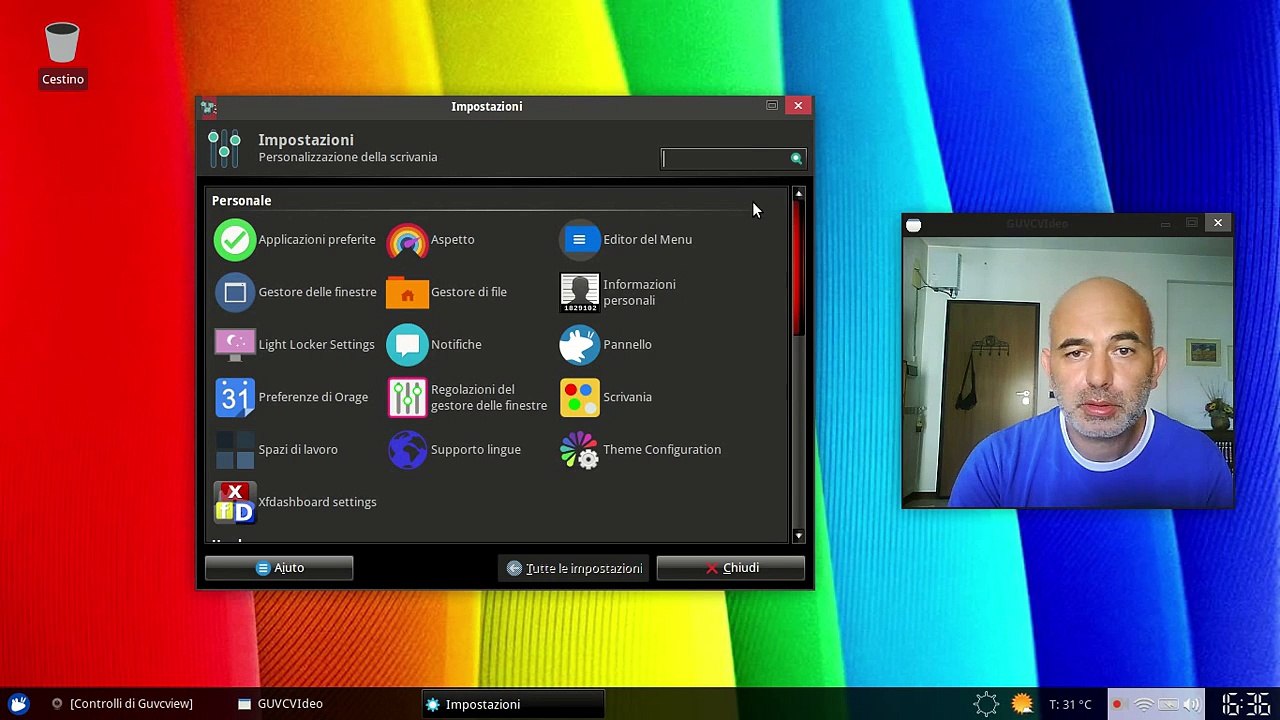1280x720 pixels.
Task: Open Gestore di file settings
Action: (447, 292)
